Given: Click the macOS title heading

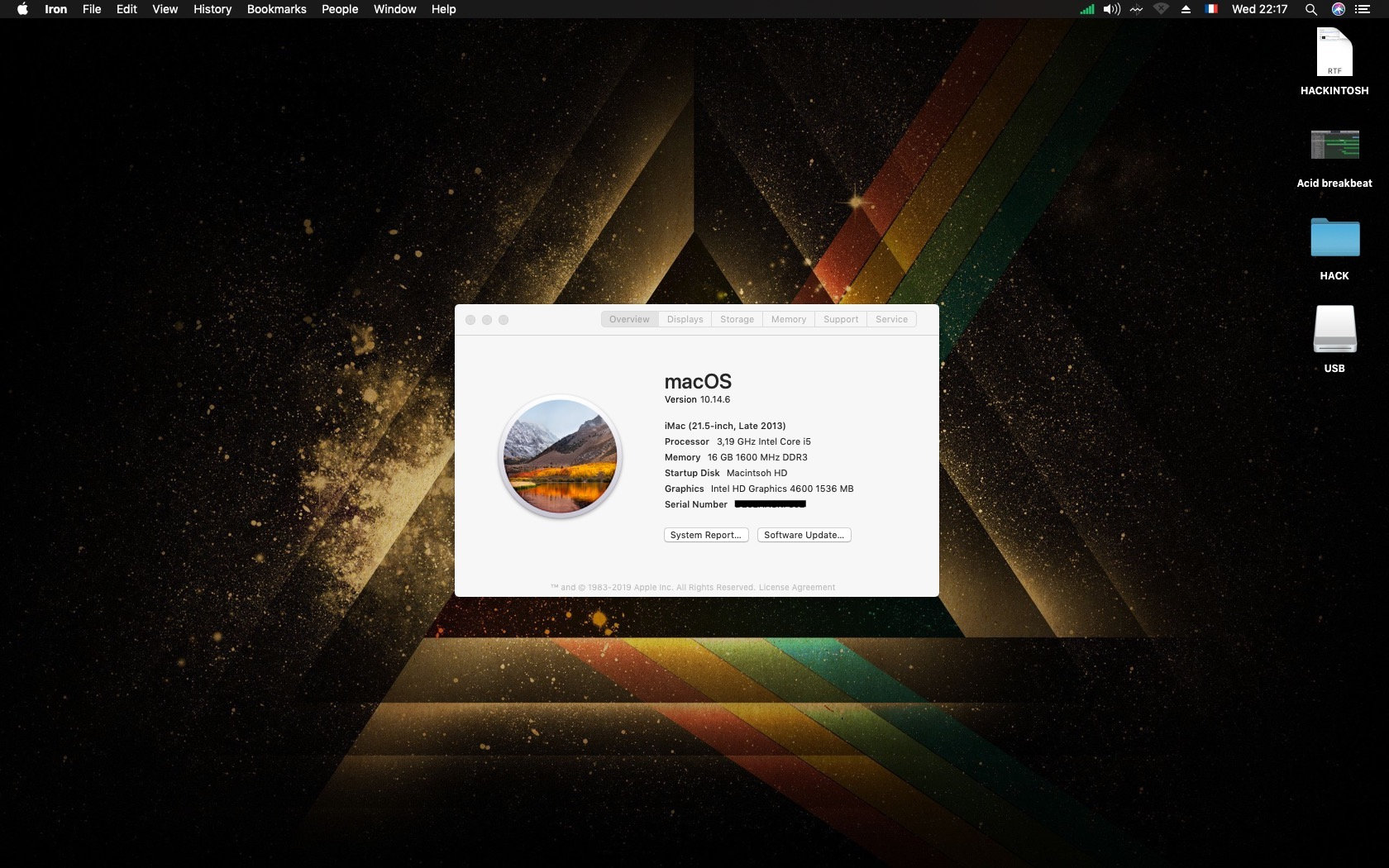Looking at the screenshot, I should pos(698,381).
